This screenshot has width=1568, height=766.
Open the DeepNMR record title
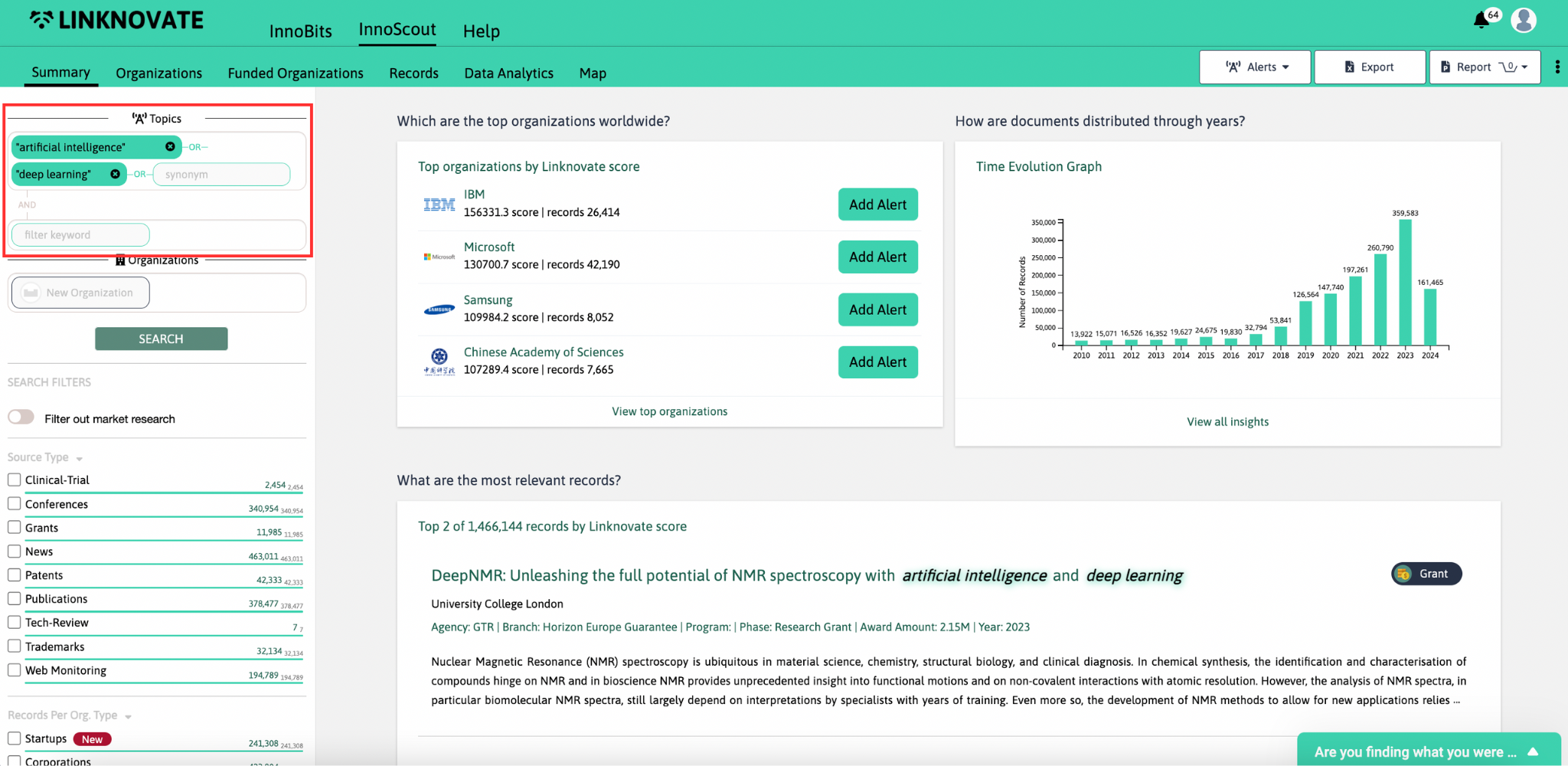point(807,575)
